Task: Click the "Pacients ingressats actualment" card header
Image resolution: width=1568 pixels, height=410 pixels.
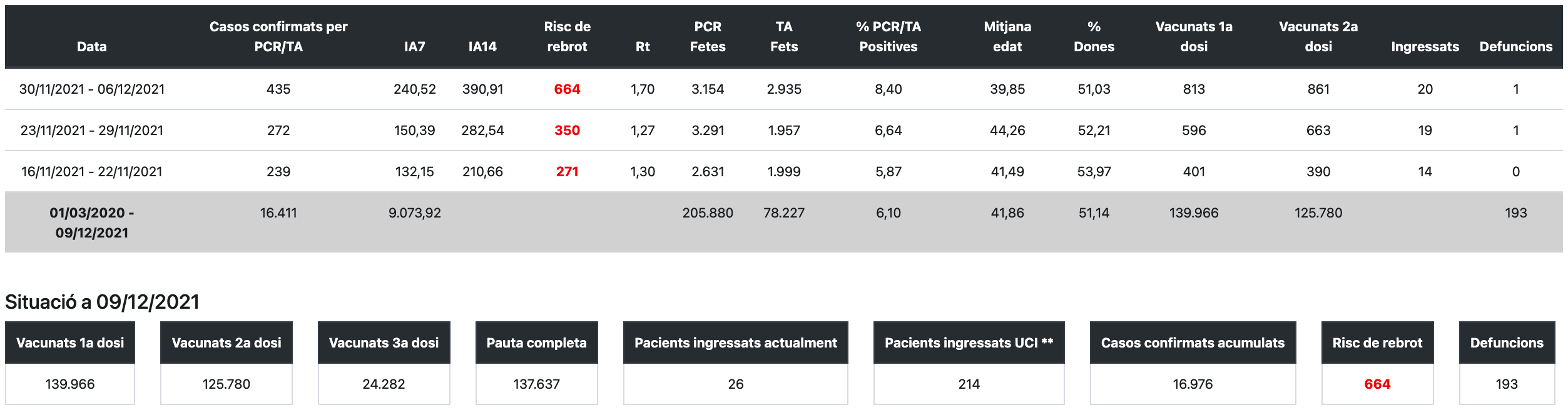Action: 735,342
